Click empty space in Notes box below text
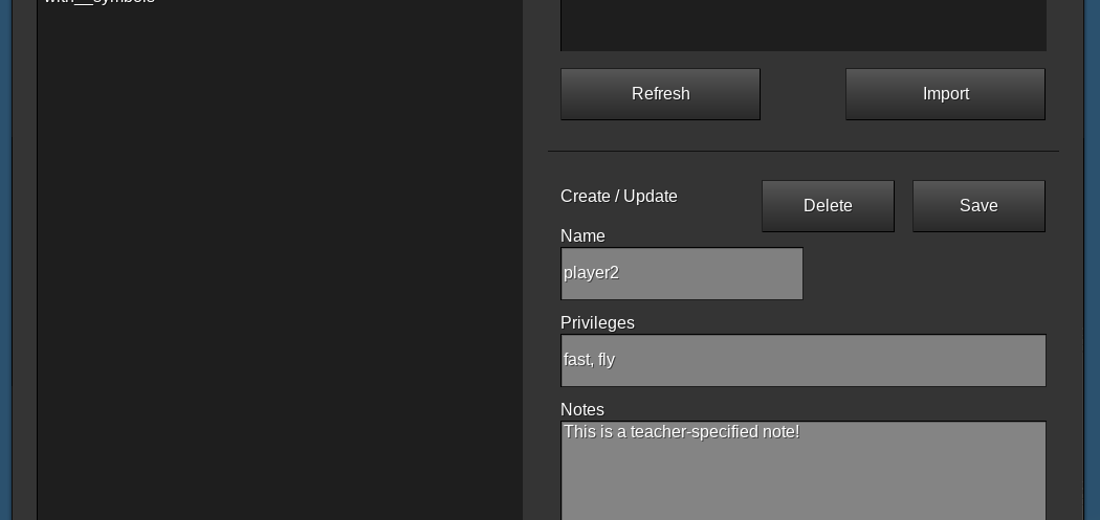 803,484
